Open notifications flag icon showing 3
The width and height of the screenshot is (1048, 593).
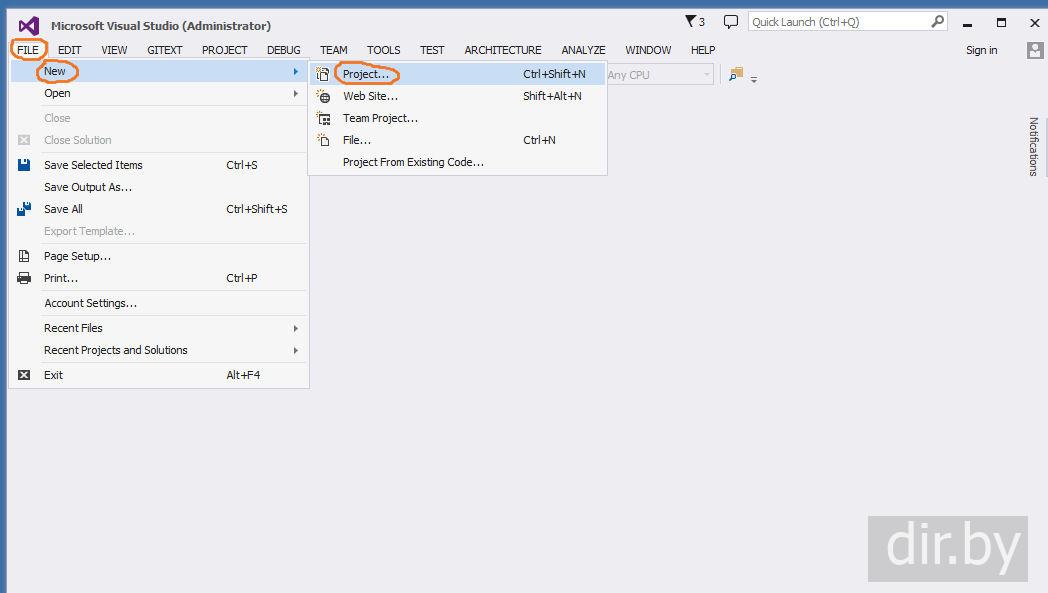pyautogui.click(x=695, y=22)
